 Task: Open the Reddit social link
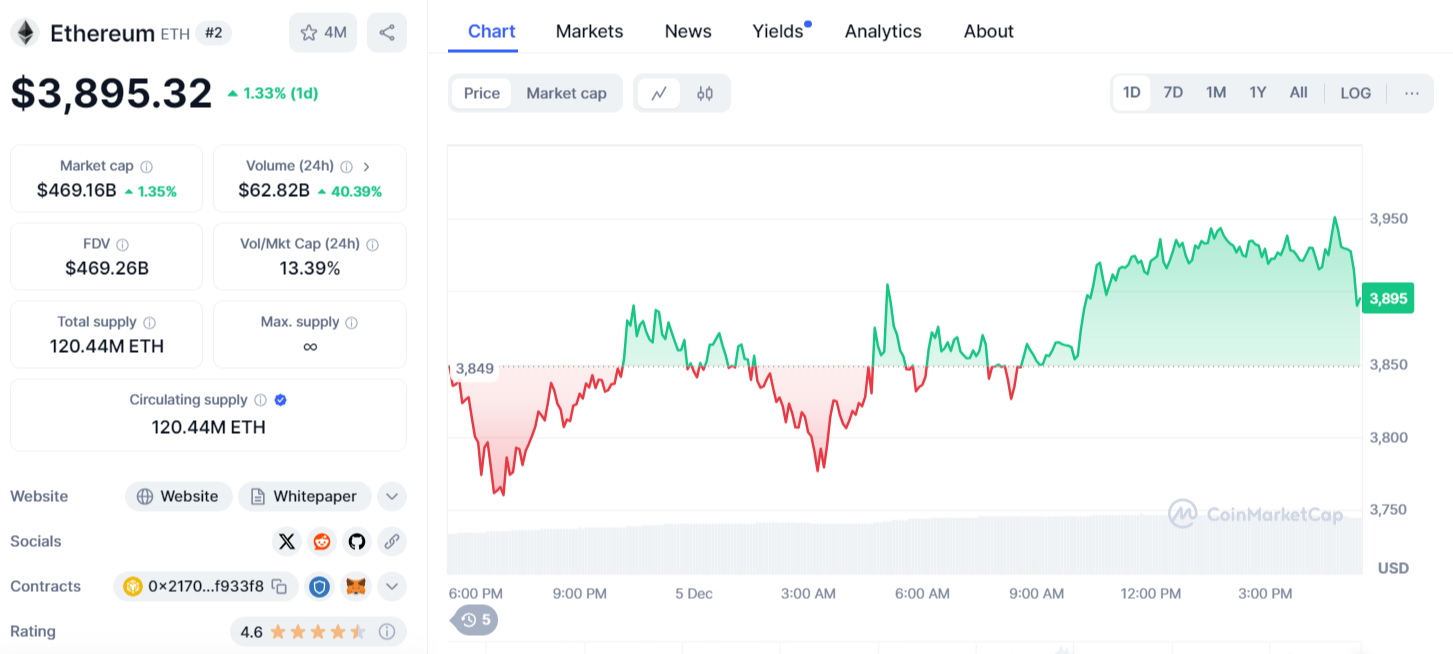pos(322,542)
